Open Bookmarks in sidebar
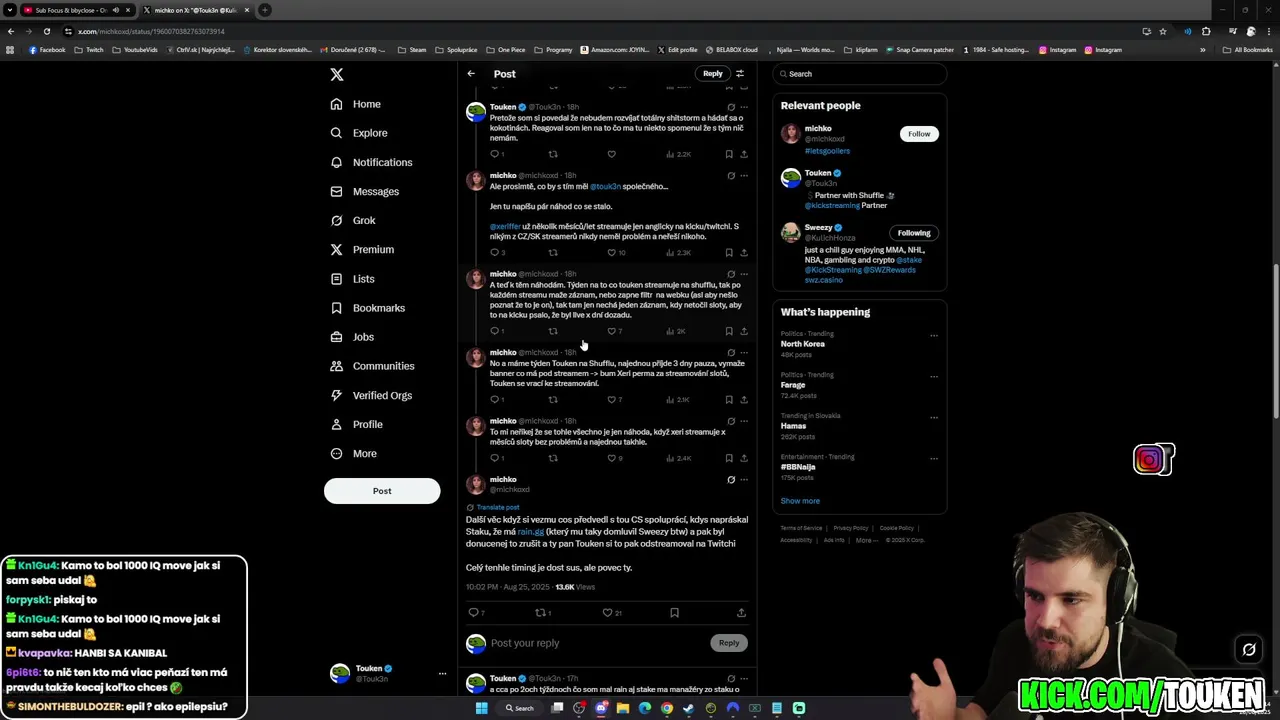The height and width of the screenshot is (720, 1280). coord(367,308)
